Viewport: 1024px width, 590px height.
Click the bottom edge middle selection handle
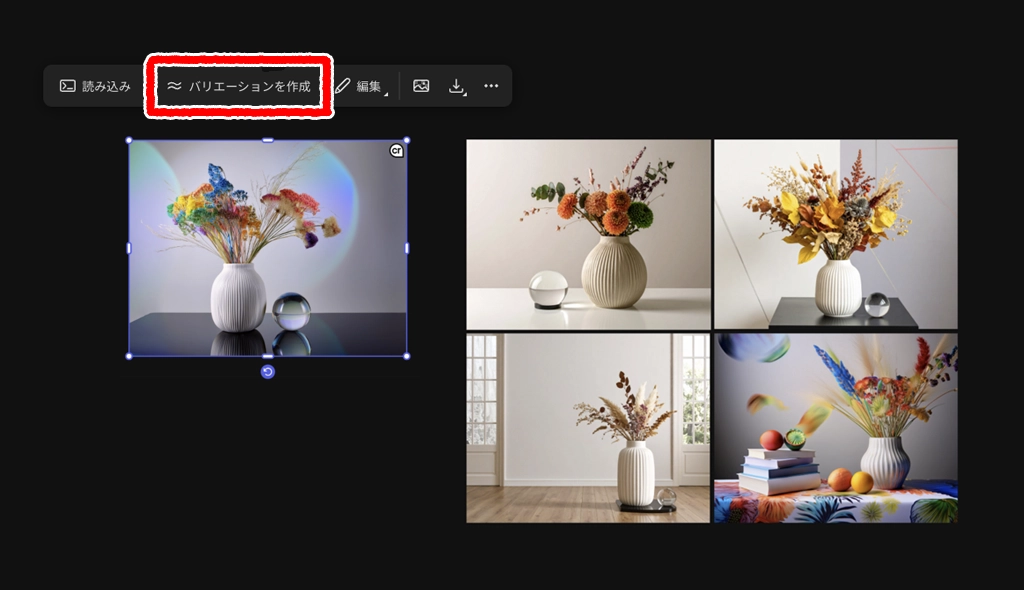coord(268,356)
